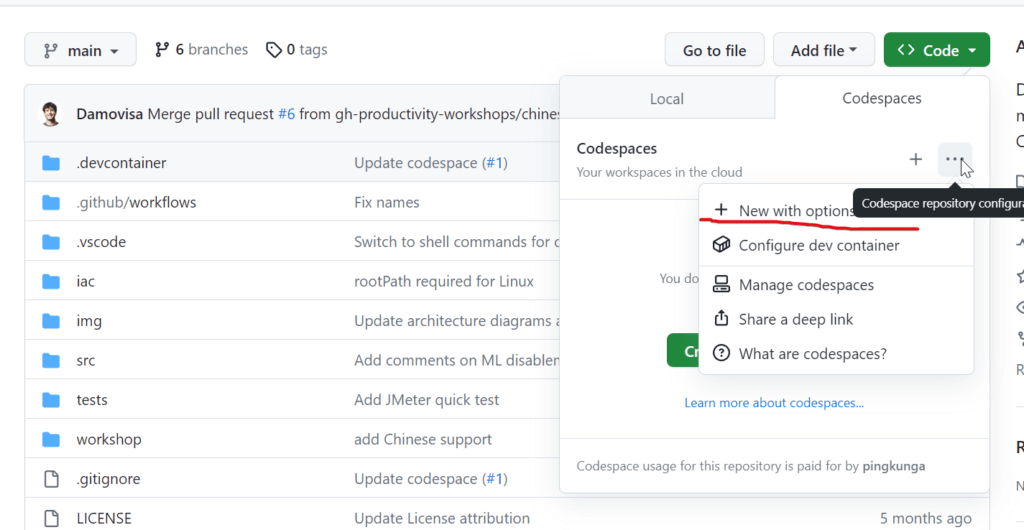The height and width of the screenshot is (530, 1024).
Task: Click the plus icon beside Codespaces heading
Action: click(916, 159)
